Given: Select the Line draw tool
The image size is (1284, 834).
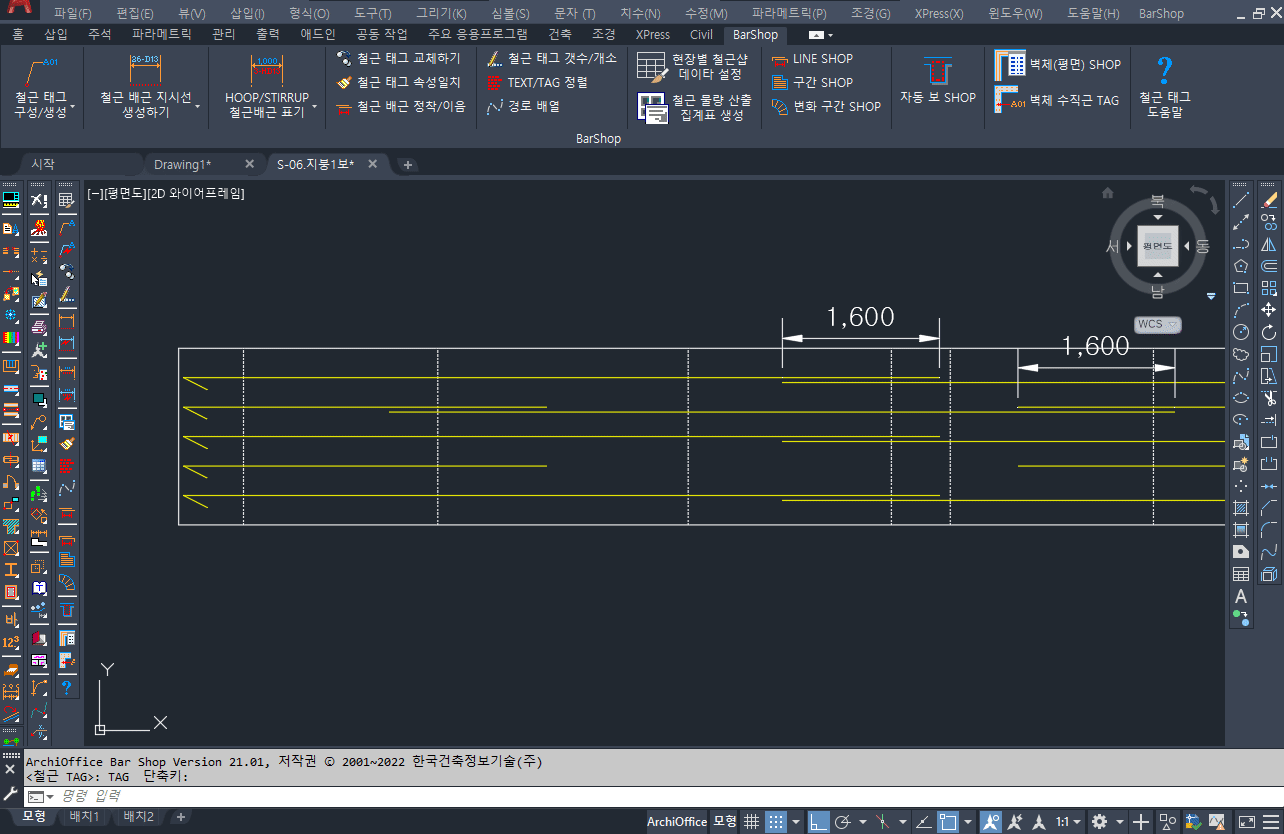Looking at the screenshot, I should pyautogui.click(x=1241, y=200).
